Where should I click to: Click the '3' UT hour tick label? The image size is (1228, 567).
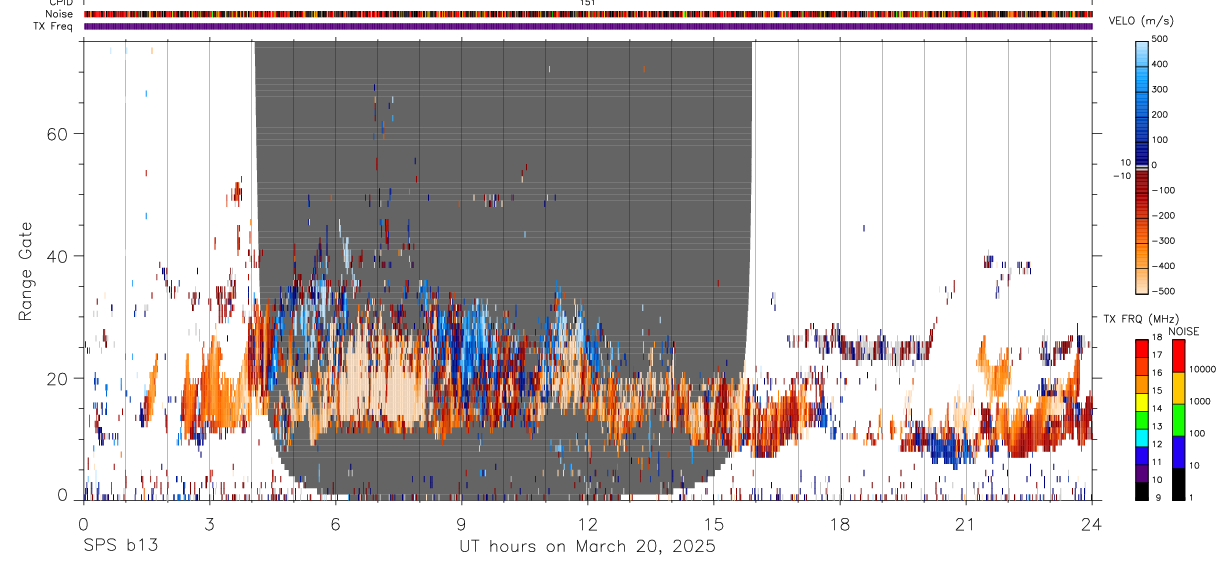[209, 524]
